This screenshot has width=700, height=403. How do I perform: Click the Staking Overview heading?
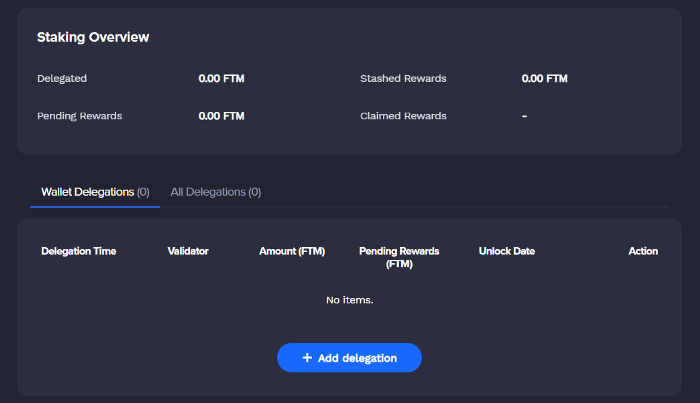[x=93, y=37]
